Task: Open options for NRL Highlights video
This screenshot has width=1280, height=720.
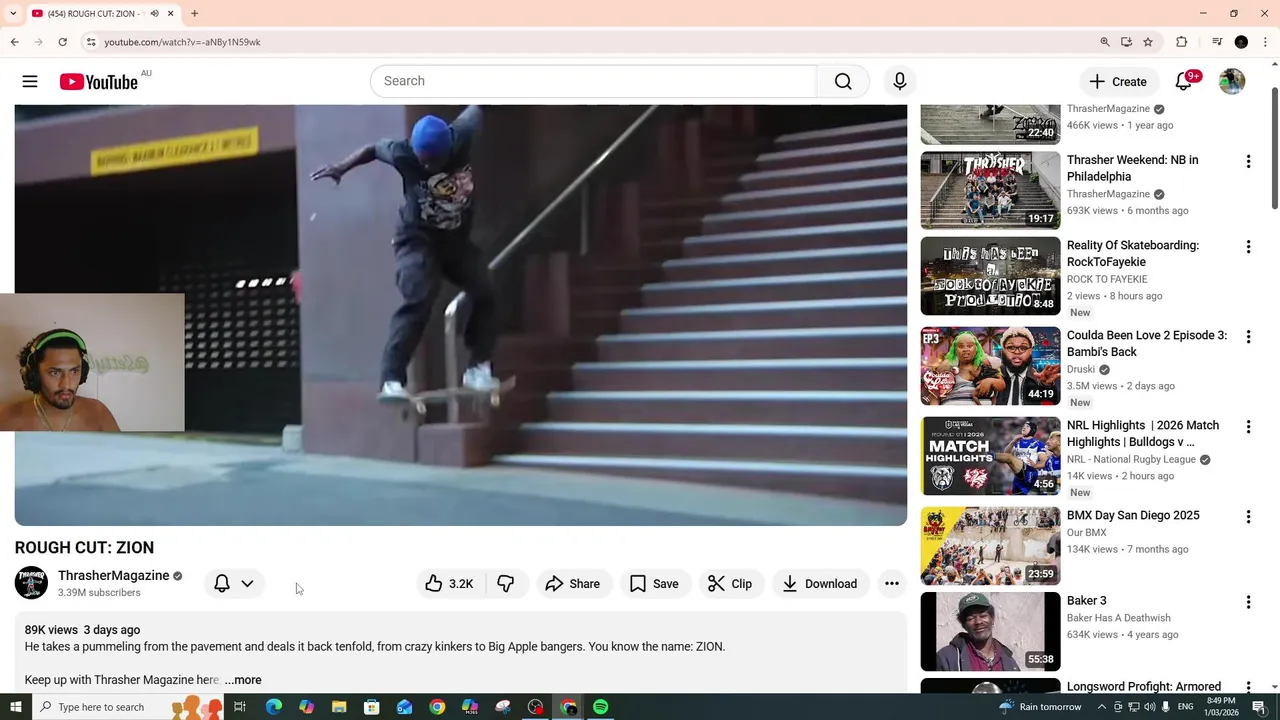Action: (x=1248, y=427)
